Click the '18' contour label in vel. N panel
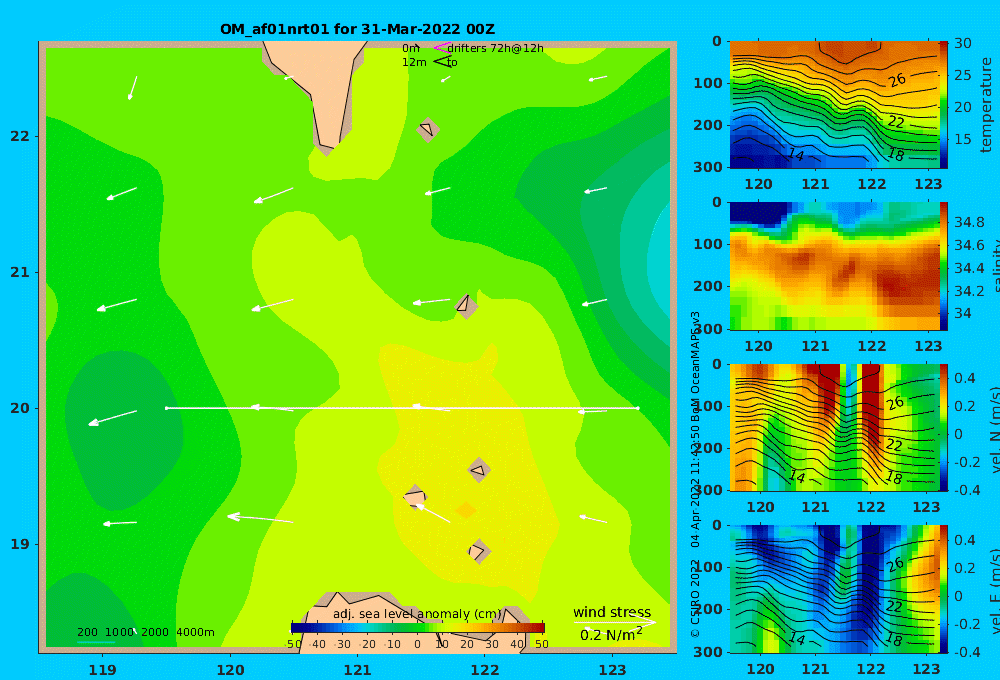Viewport: 1000px width, 680px height. point(895,477)
